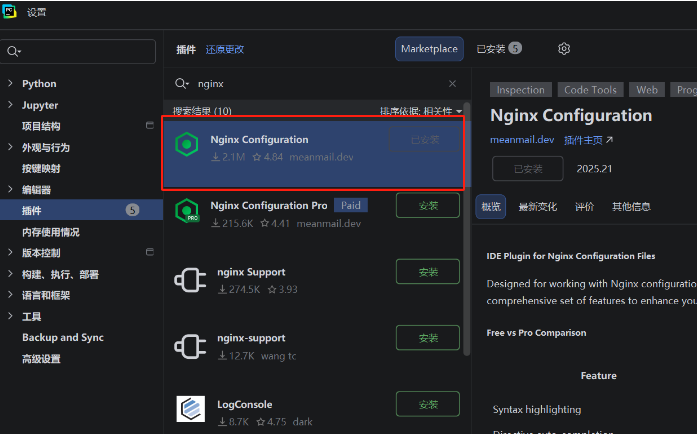The image size is (697, 434).
Task: Click the badge 5 on 插件 sidebar row
Action: (132, 210)
